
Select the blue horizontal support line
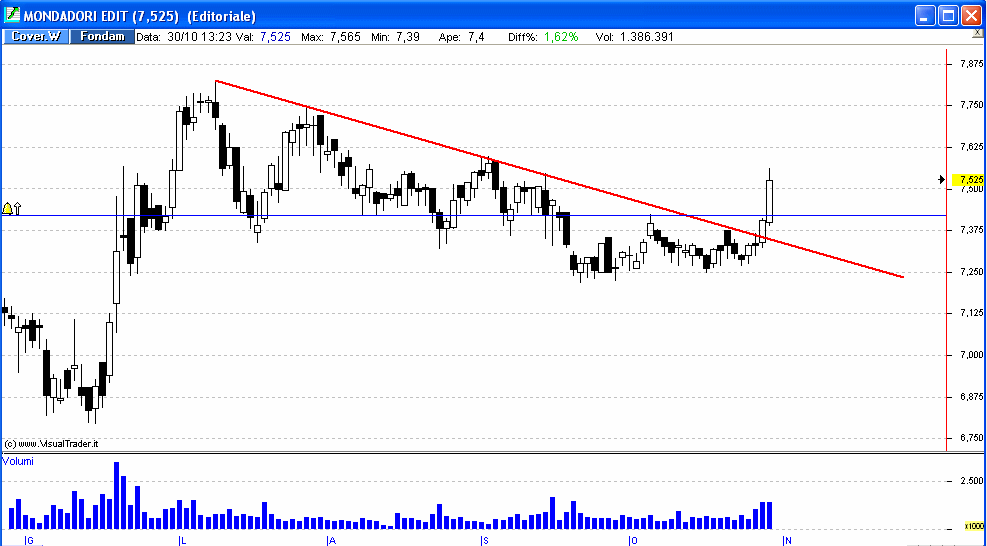pos(473,216)
